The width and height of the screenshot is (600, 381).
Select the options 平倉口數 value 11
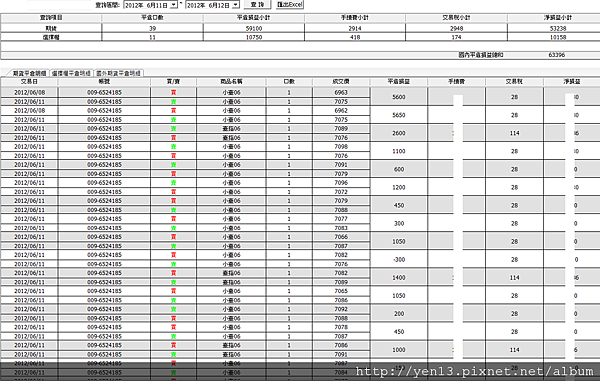pyautogui.click(x=152, y=37)
